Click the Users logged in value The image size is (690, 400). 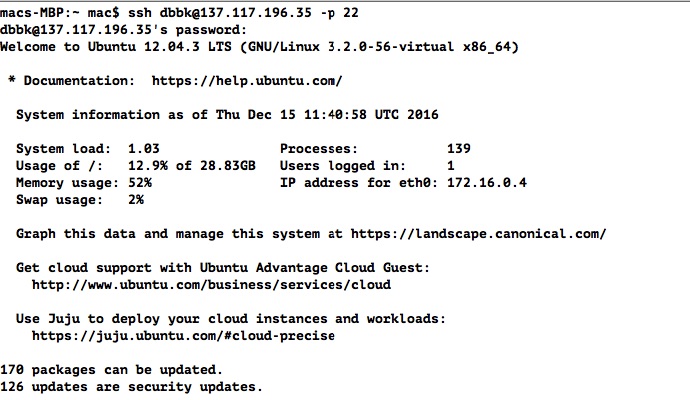point(451,165)
